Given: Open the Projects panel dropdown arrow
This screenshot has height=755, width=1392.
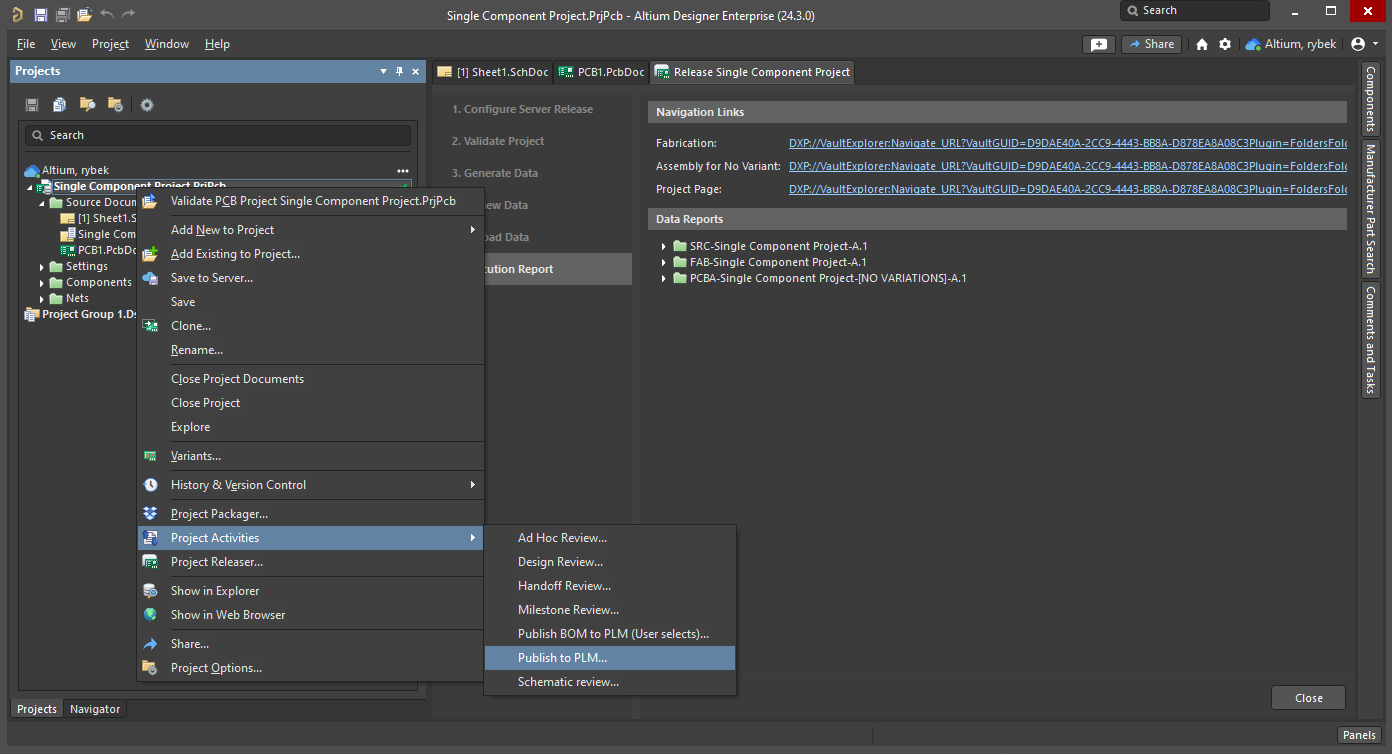Looking at the screenshot, I should [x=384, y=71].
